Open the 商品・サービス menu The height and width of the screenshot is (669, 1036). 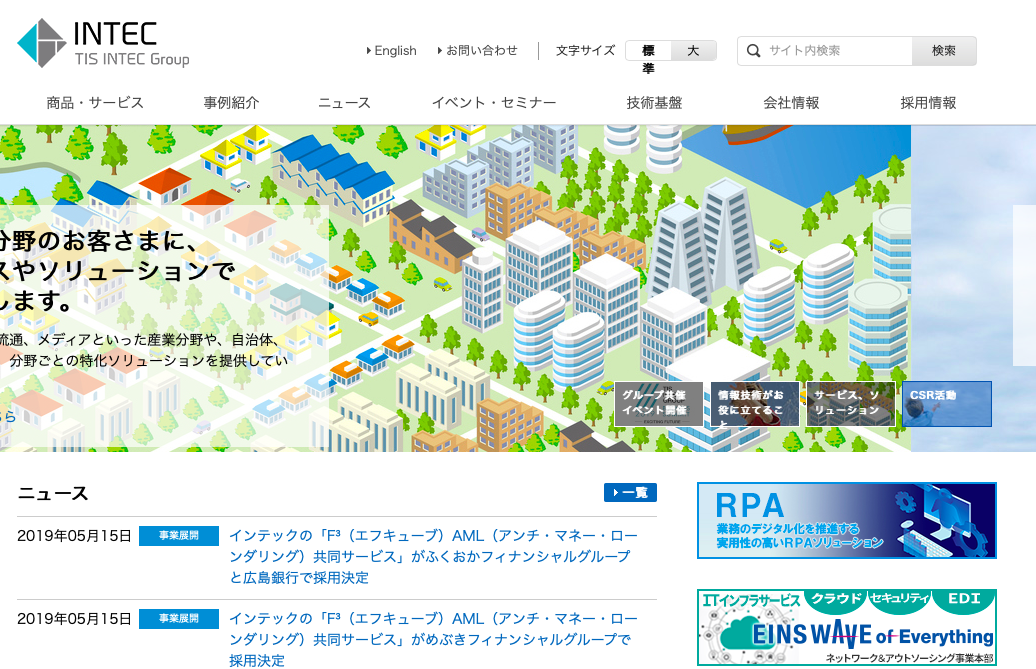click(95, 103)
